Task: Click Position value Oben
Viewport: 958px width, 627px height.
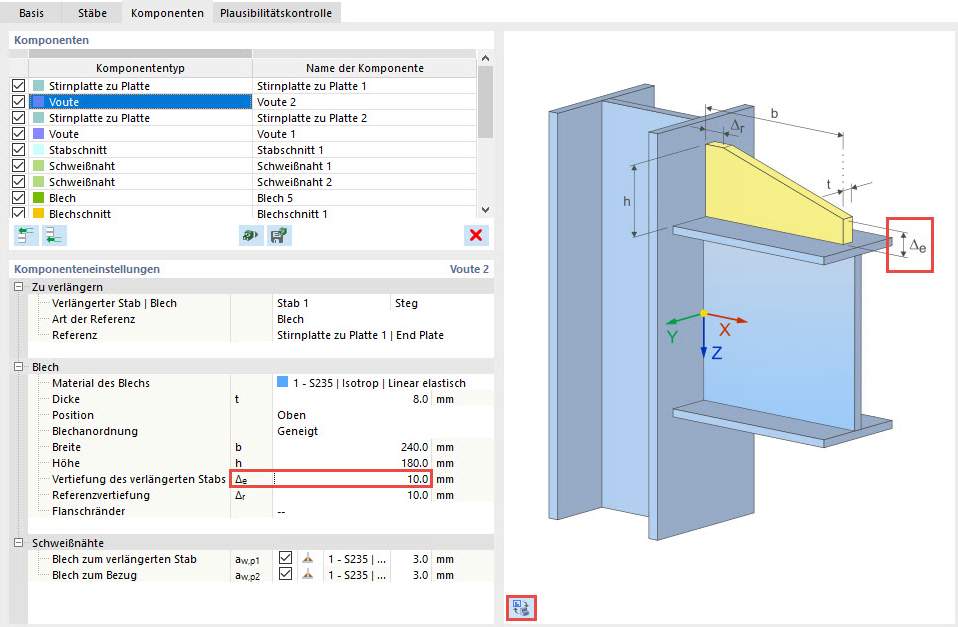Action: pyautogui.click(x=291, y=415)
